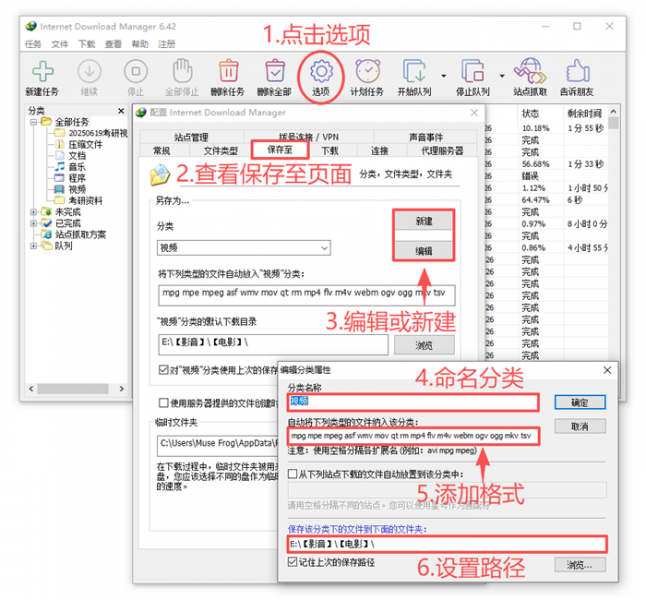This screenshot has height=600, width=646.
Task: Open dropdown arrow next to 开始队列
Action: 444,76
